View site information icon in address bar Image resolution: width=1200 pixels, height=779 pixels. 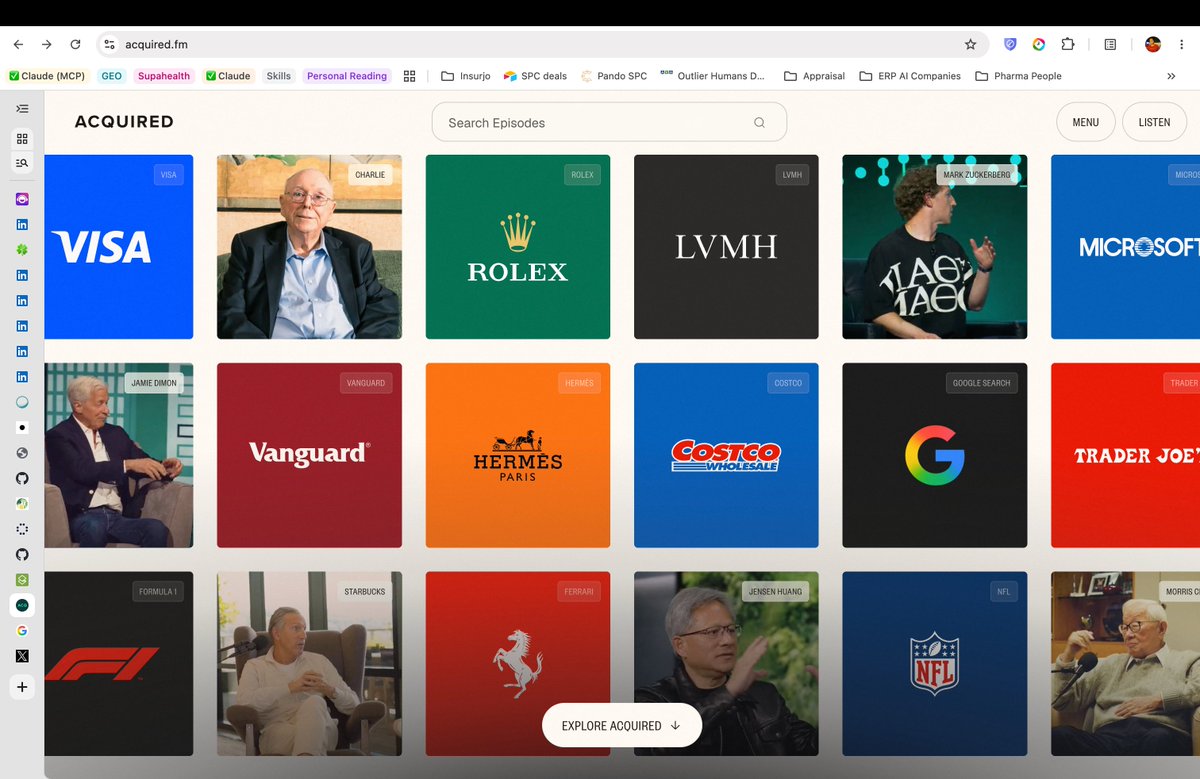(x=110, y=44)
